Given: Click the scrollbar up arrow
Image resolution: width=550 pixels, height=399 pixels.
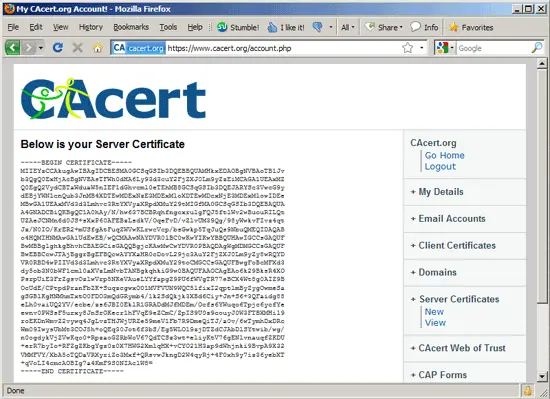Looking at the screenshot, I should pos(542,63).
